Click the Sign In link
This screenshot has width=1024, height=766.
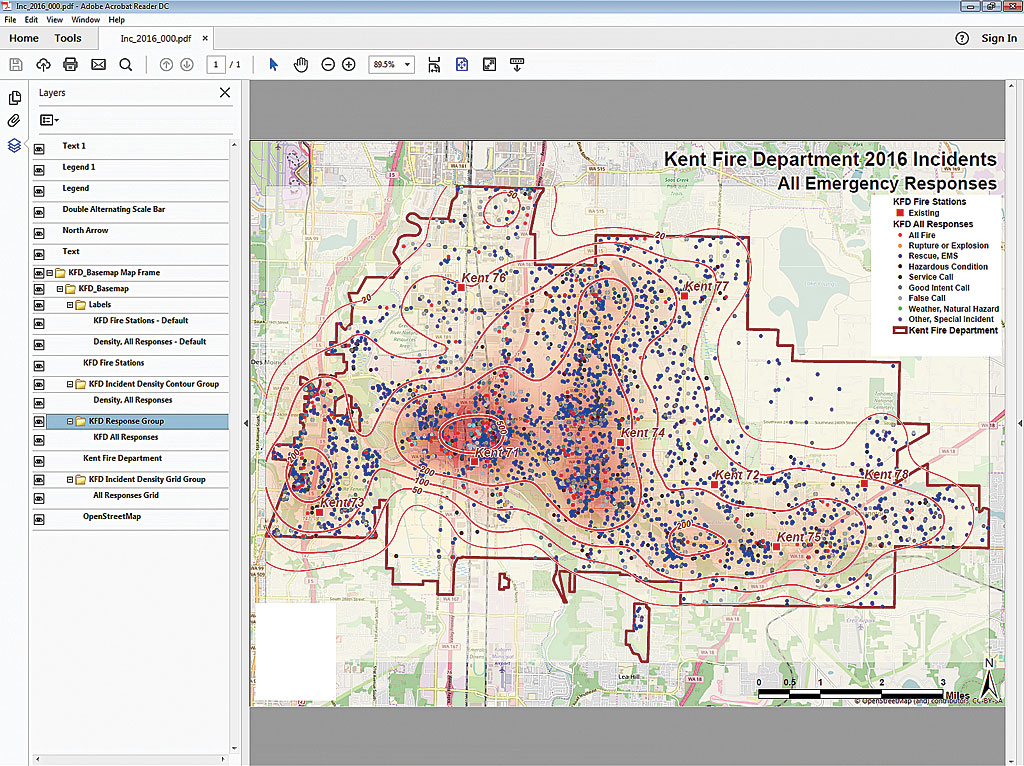998,38
